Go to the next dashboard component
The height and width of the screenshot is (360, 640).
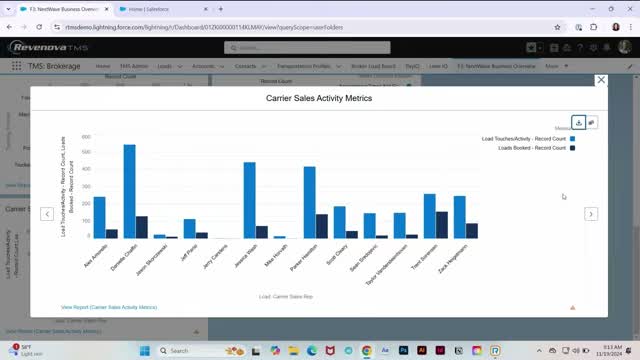[x=591, y=214]
